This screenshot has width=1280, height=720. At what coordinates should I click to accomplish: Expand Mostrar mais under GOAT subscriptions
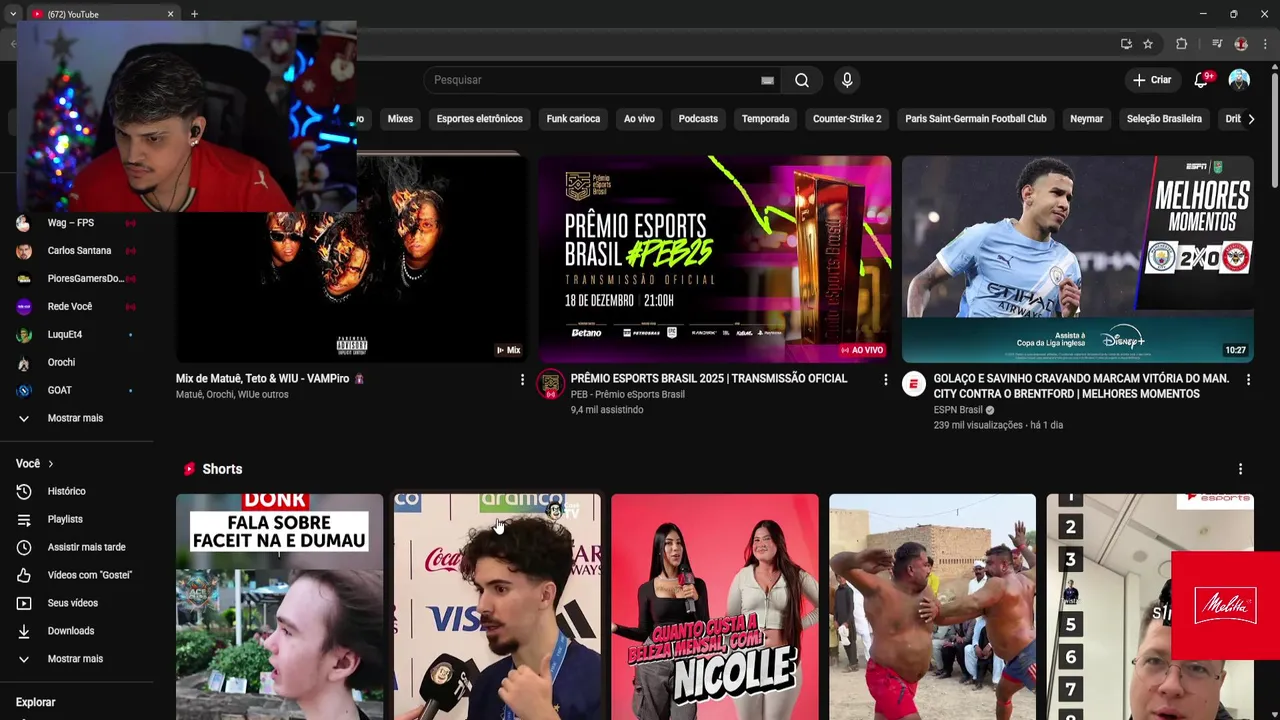76,419
